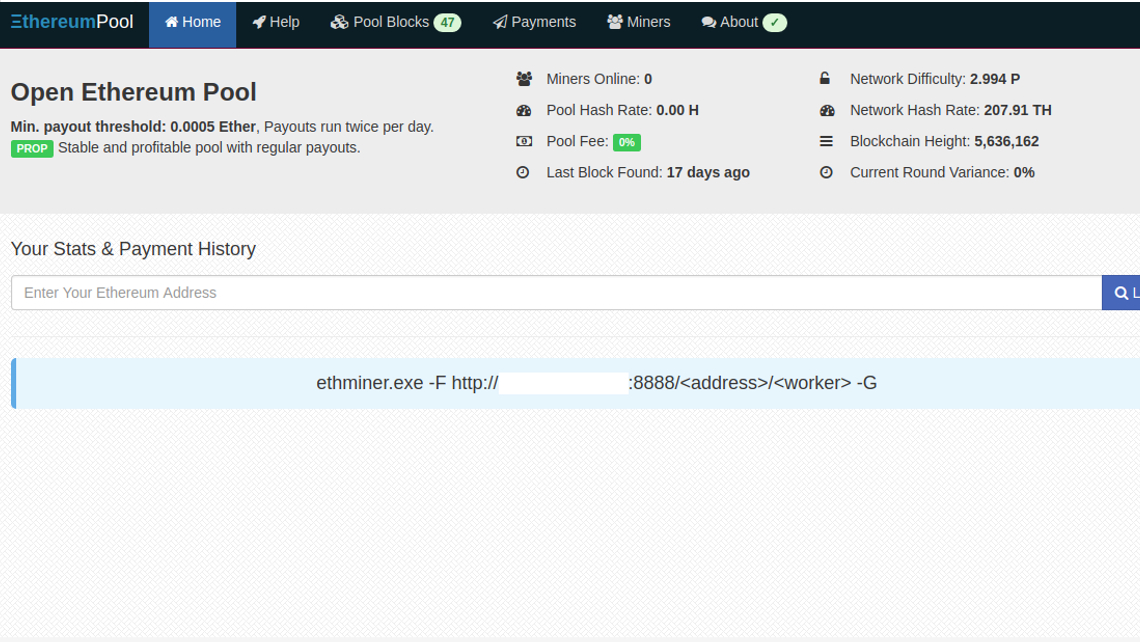Image resolution: width=1140 pixels, height=642 pixels.
Task: Click the Blockchain Height bars icon
Action: click(x=827, y=141)
